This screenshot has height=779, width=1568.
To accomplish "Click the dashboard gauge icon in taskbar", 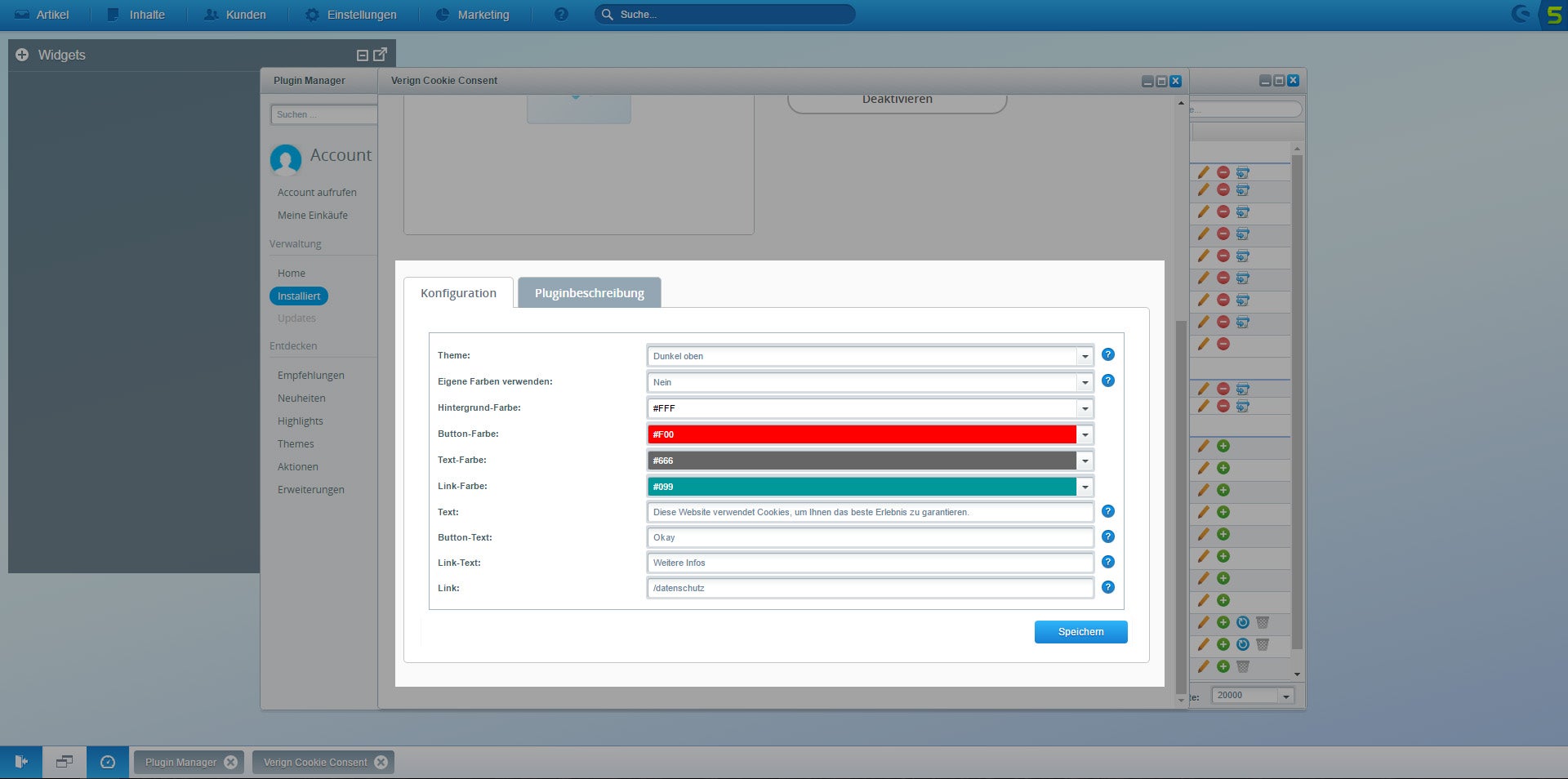I will 108,762.
